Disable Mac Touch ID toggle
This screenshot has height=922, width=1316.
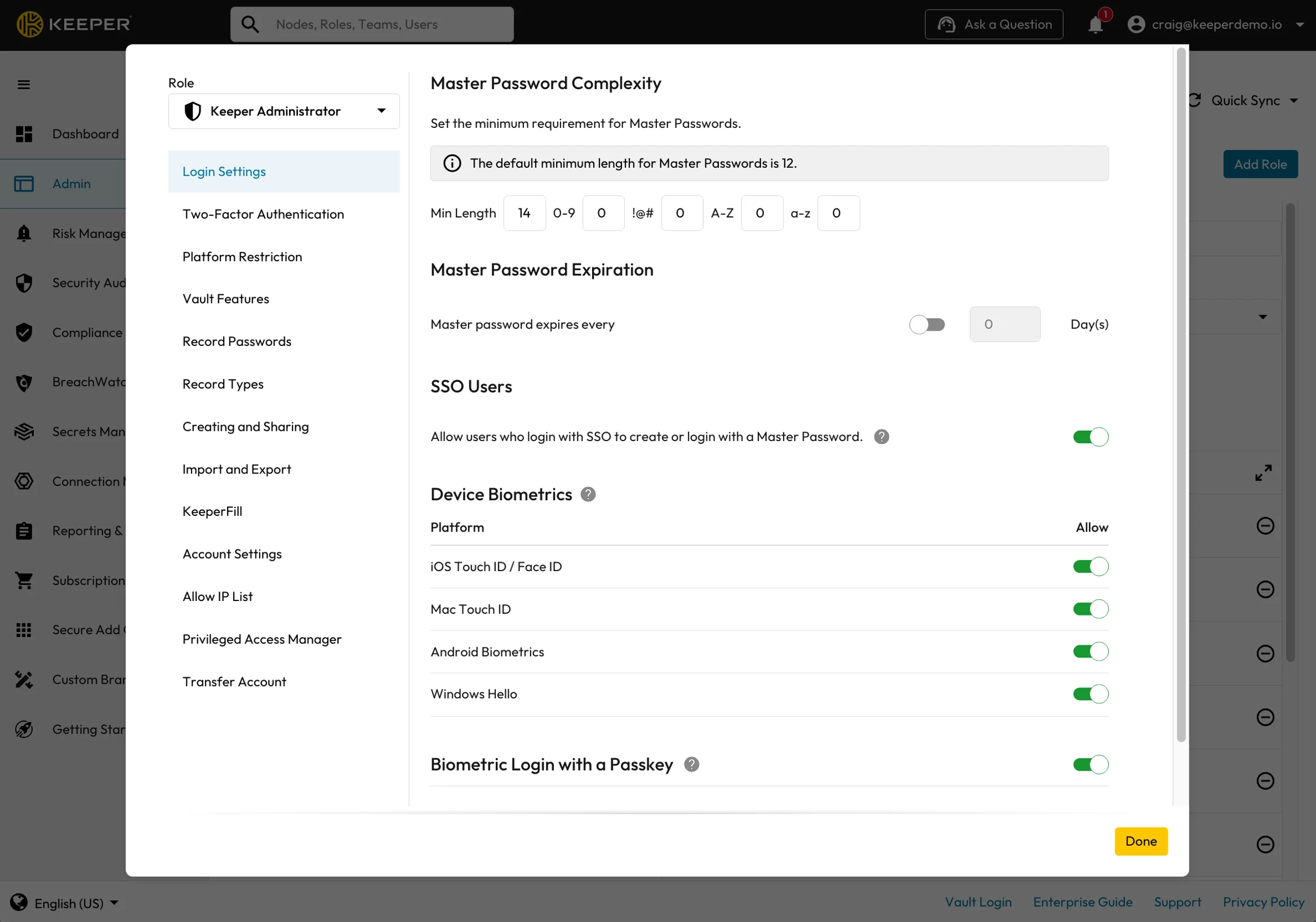pyautogui.click(x=1090, y=609)
